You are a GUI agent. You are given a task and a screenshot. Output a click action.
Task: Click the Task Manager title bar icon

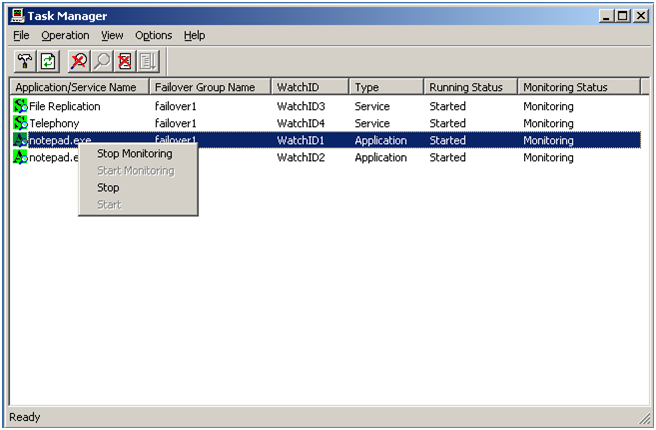[16, 16]
